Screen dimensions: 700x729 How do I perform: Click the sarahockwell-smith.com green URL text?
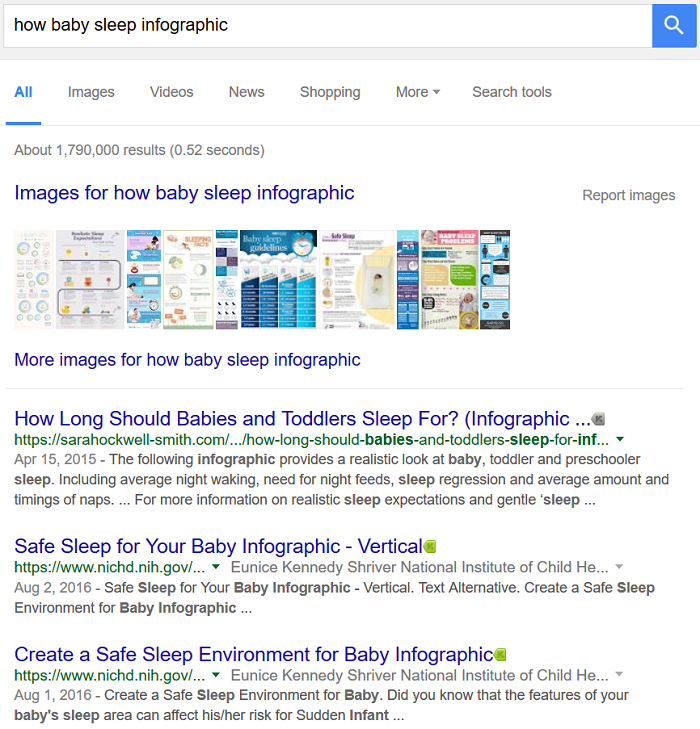[311, 439]
